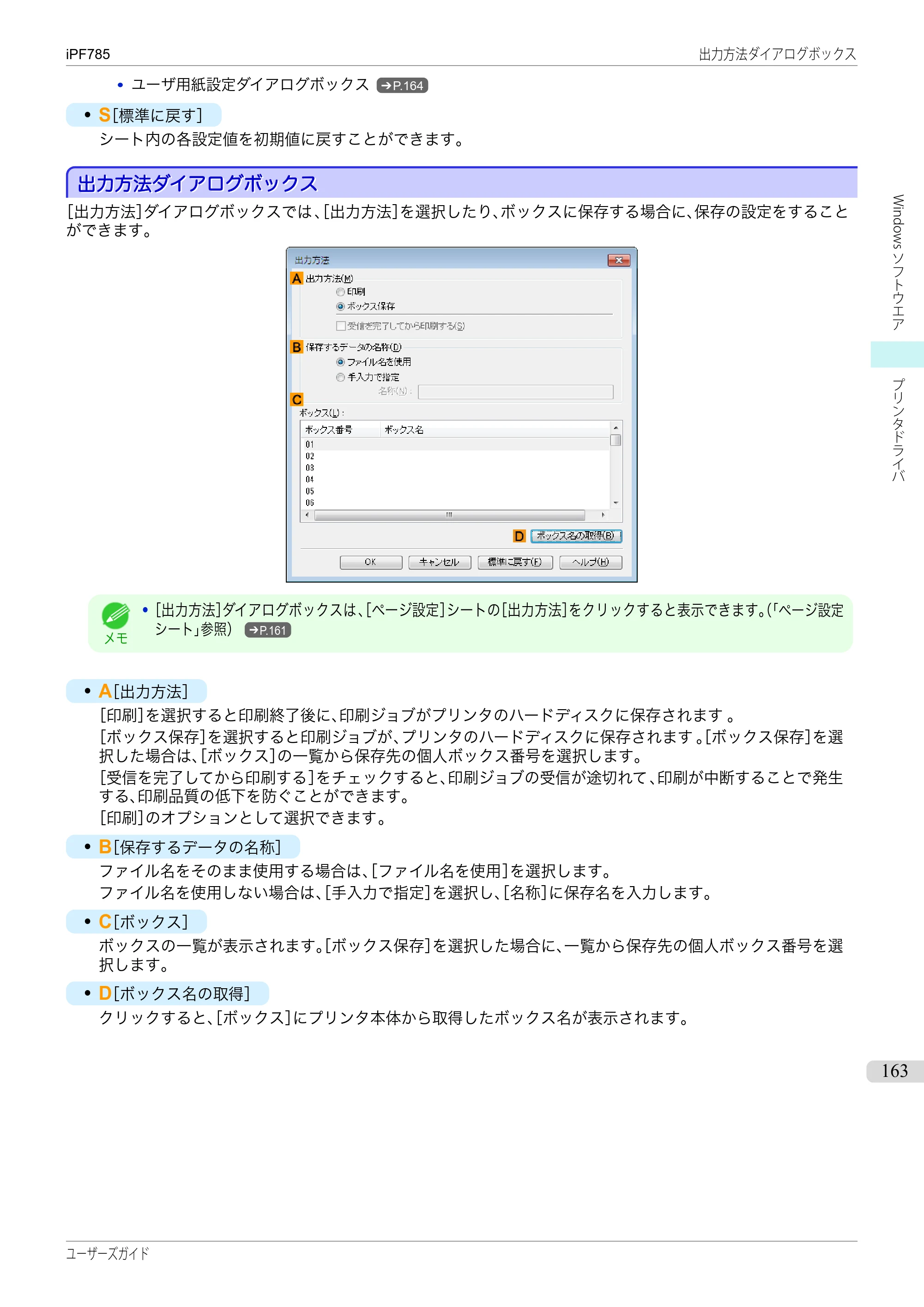Click the ユーザーズガイド footer text
Image resolution: width=924 pixels, height=1307 pixels.
[x=108, y=1254]
